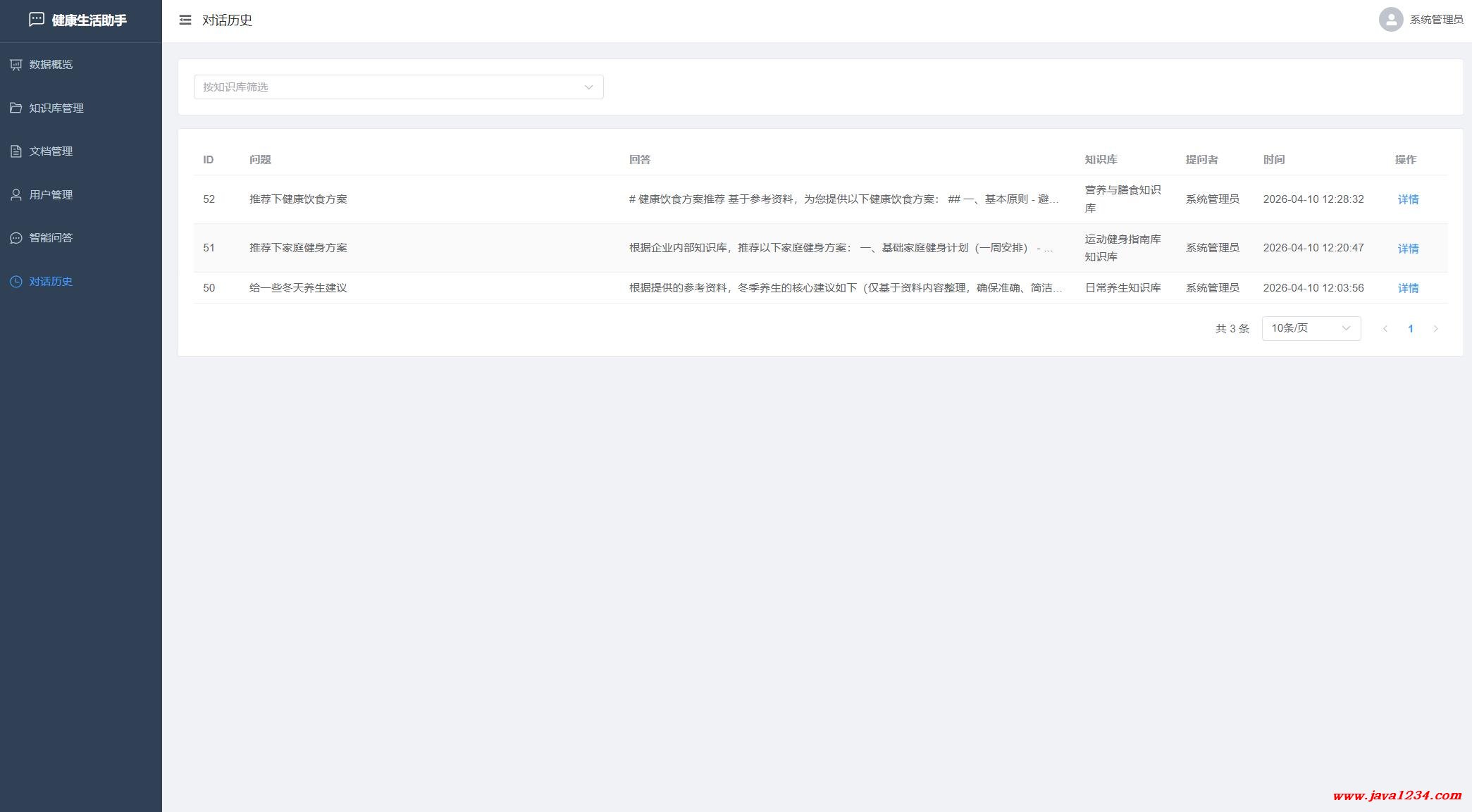Click next page arrow in pagination
This screenshot has width=1472, height=812.
(1435, 329)
